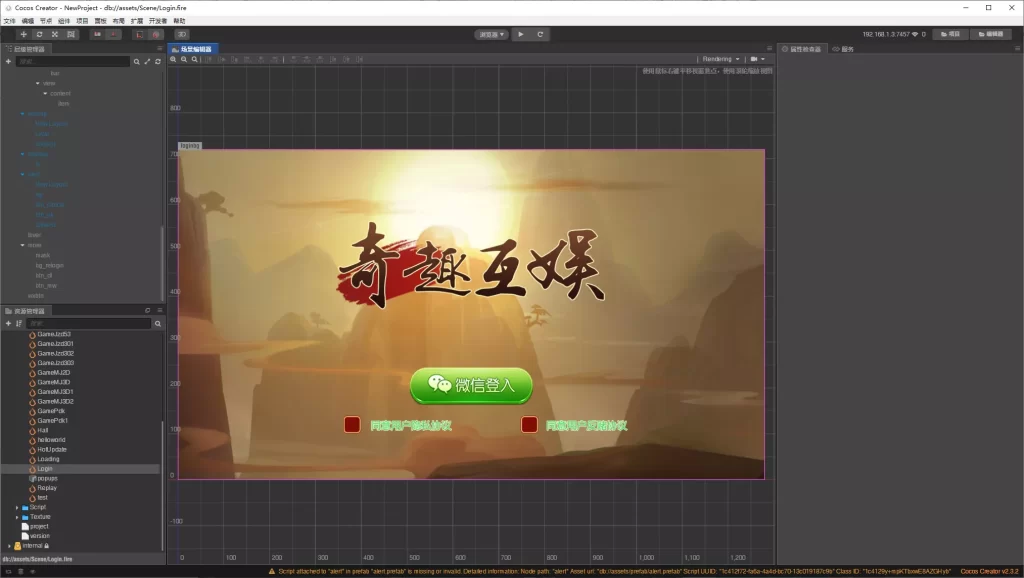1024x578 pixels.
Task: Select the bg_relogin node in hierarchy
Action: tap(50, 265)
